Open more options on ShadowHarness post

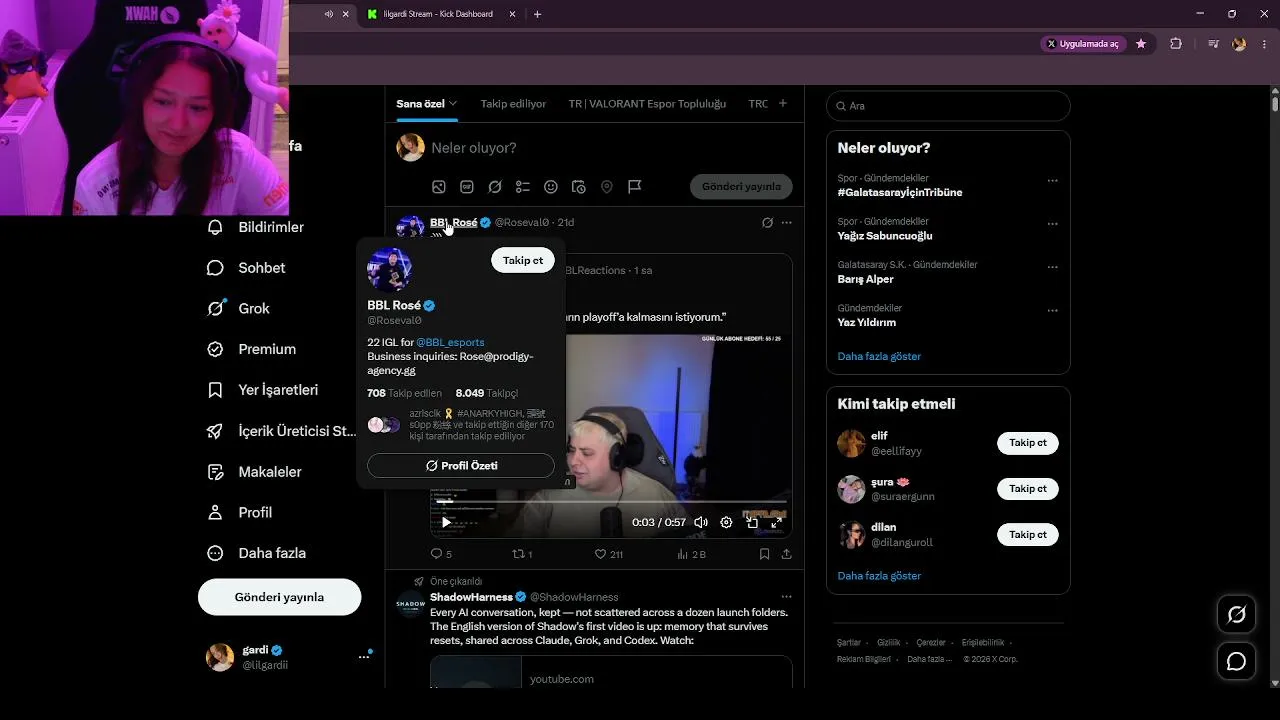[x=786, y=597]
